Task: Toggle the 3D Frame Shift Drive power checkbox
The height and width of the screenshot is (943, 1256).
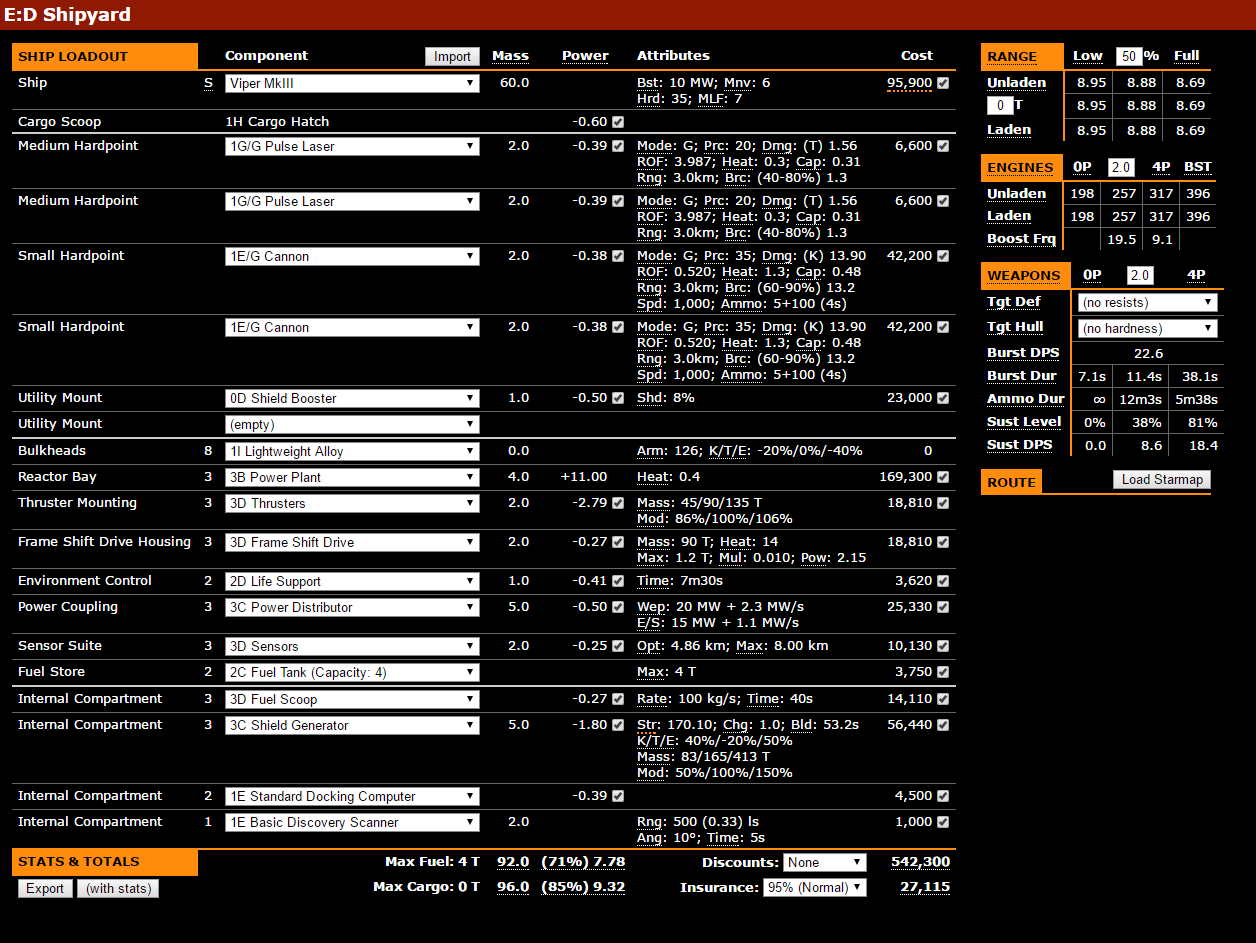Action: [618, 542]
